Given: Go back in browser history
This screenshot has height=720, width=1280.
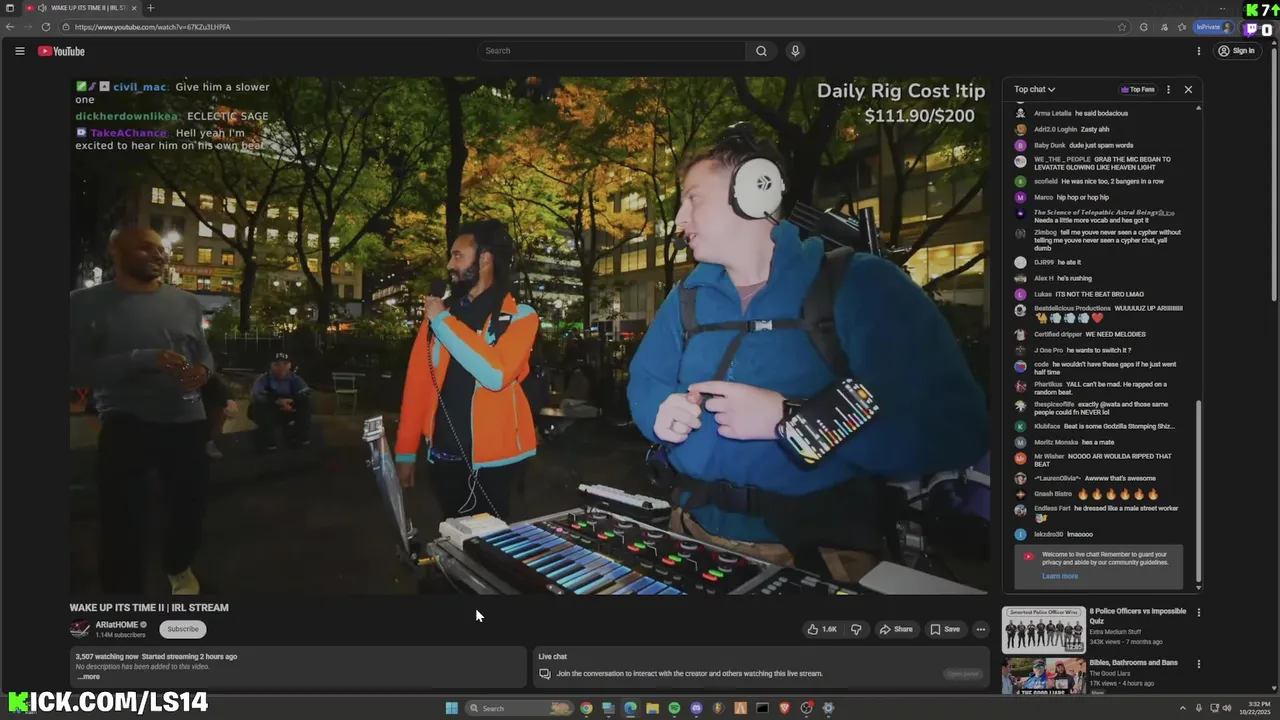Looking at the screenshot, I should click(11, 27).
